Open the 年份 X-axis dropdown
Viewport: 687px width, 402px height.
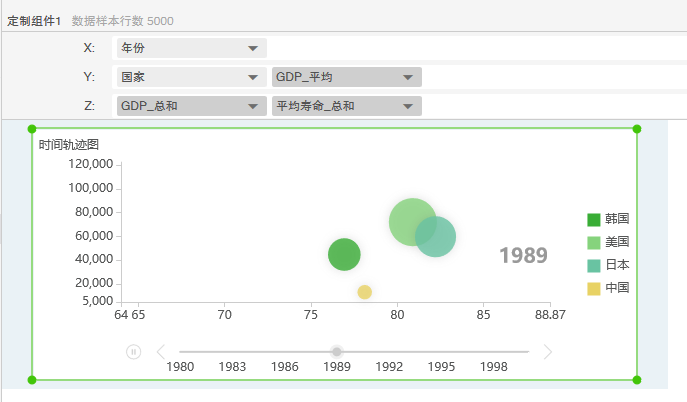coord(190,48)
